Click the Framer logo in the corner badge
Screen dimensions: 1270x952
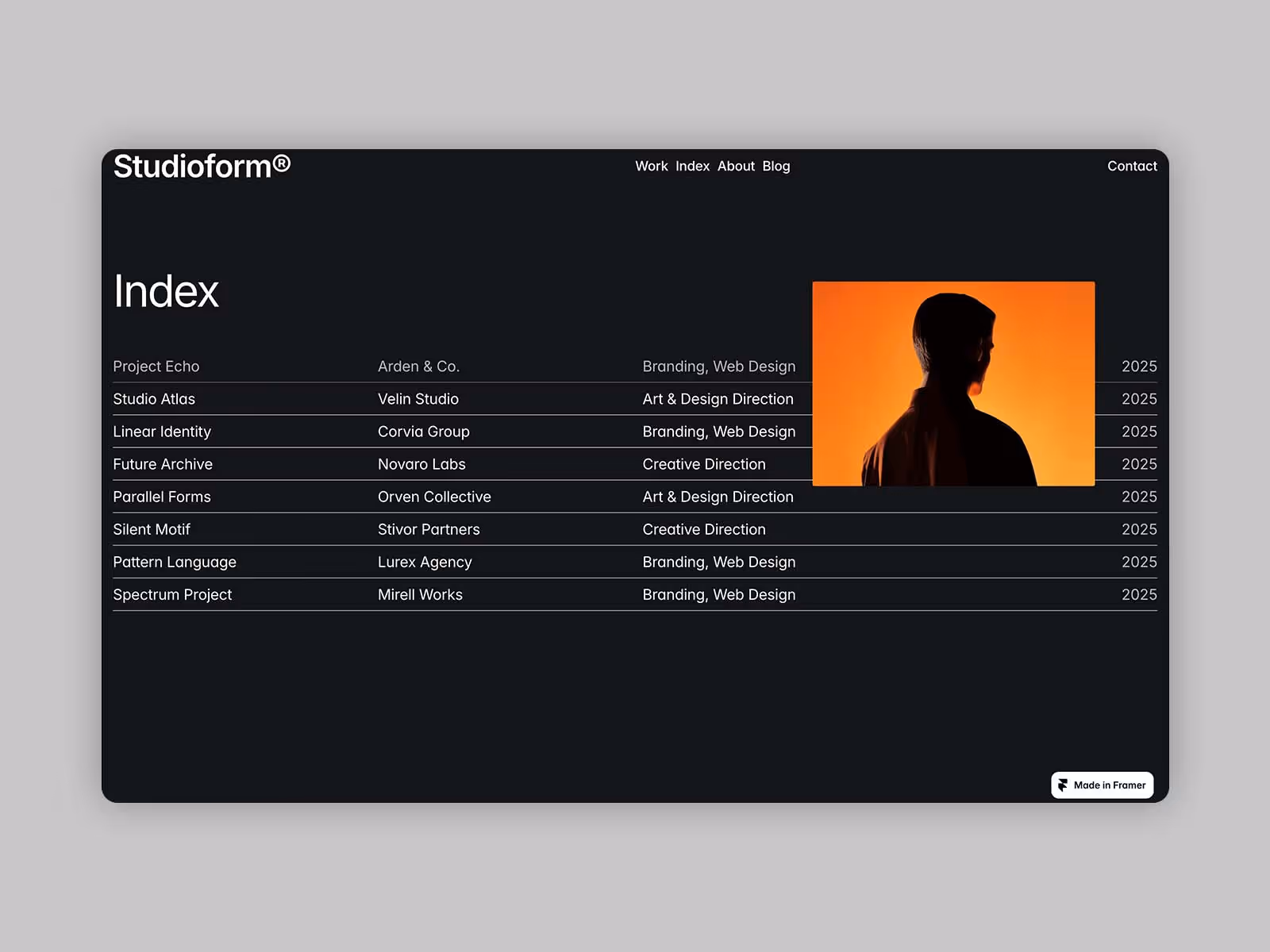pyautogui.click(x=1063, y=785)
